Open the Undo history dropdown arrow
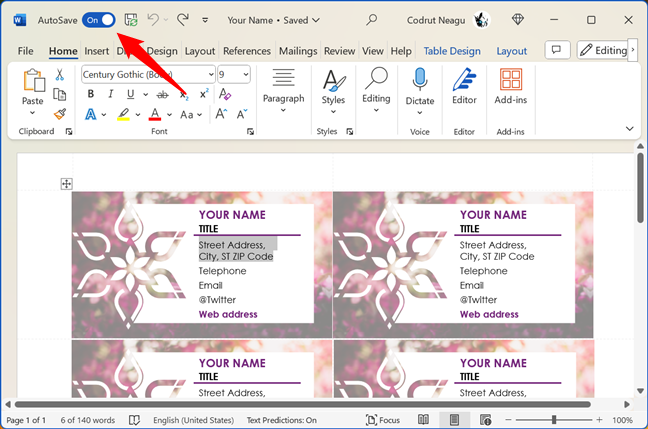 [166, 20]
